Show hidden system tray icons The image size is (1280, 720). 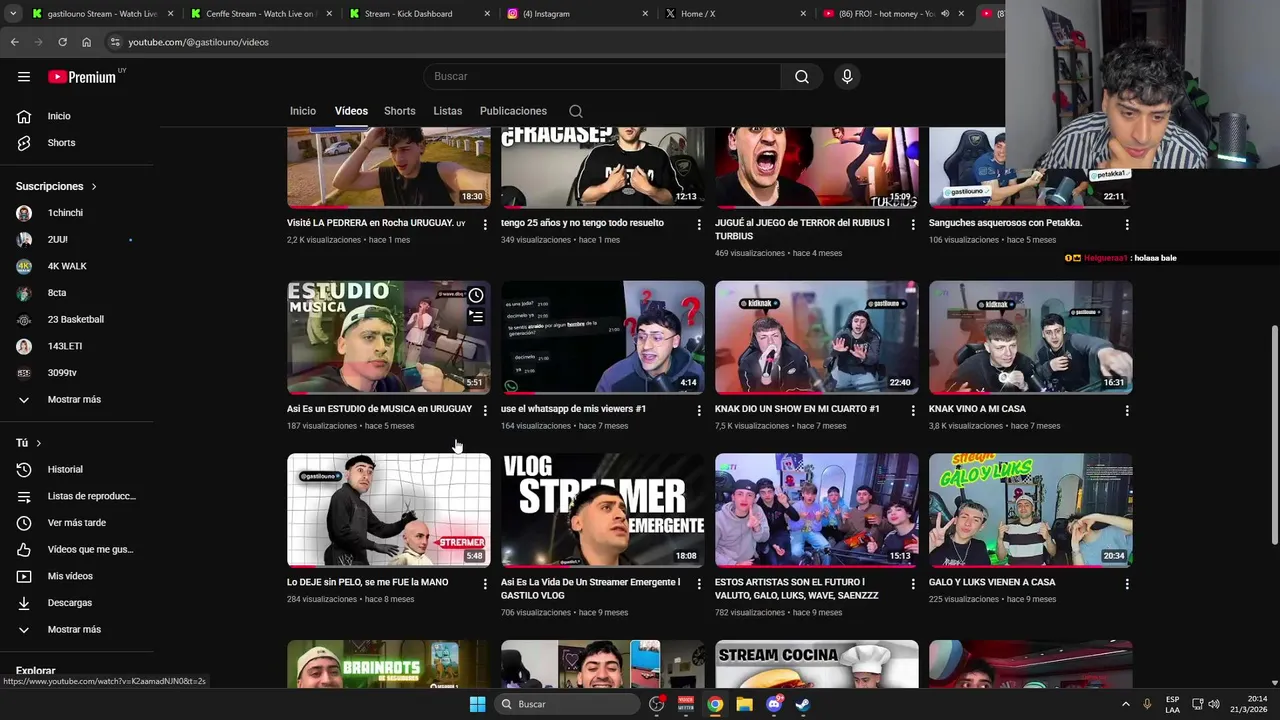point(1125,704)
